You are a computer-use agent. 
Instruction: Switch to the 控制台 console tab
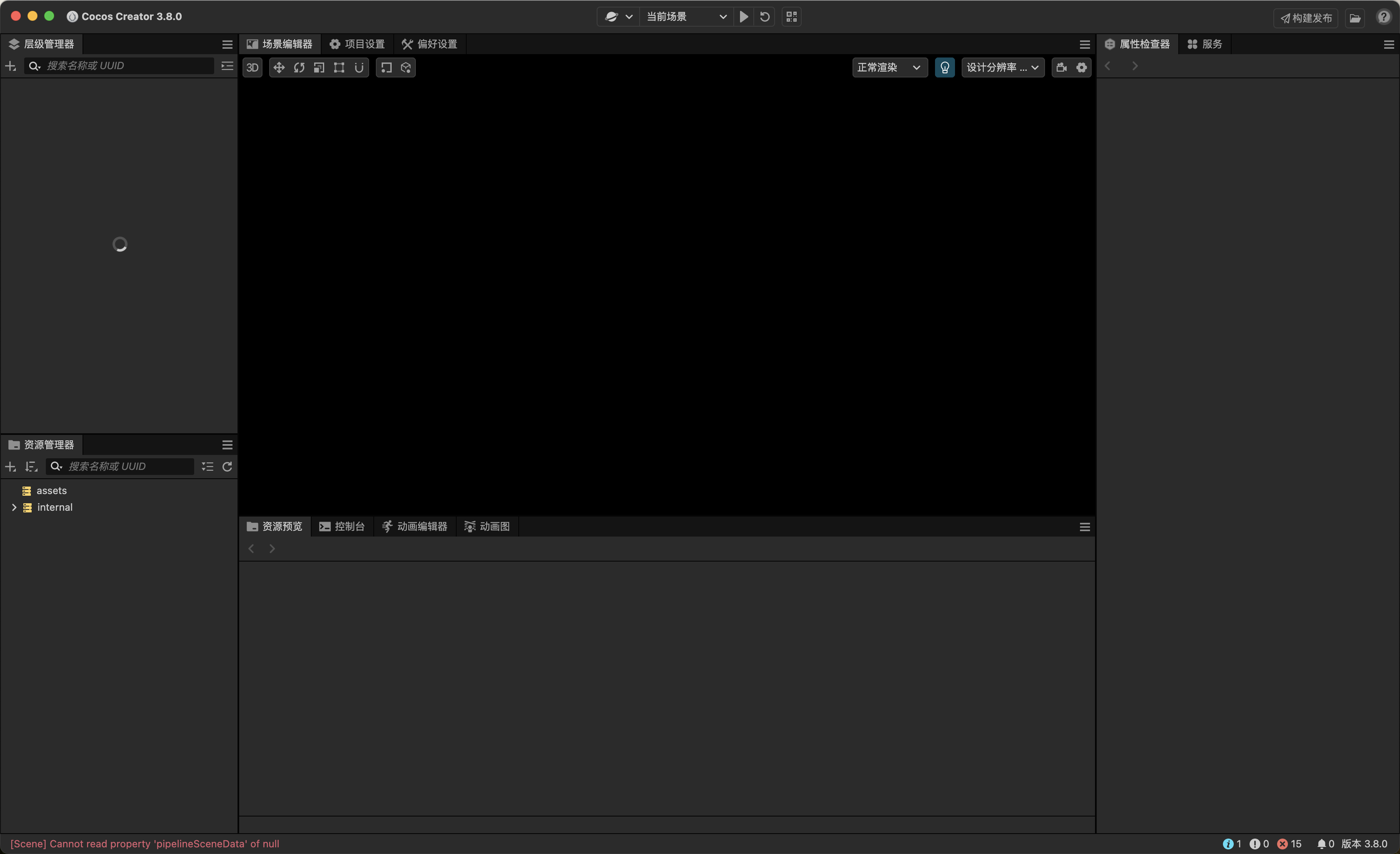[342, 527]
